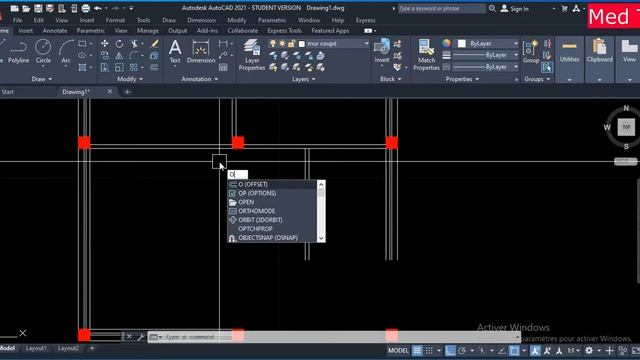Select the Arc drawing tool

[x=66, y=52]
